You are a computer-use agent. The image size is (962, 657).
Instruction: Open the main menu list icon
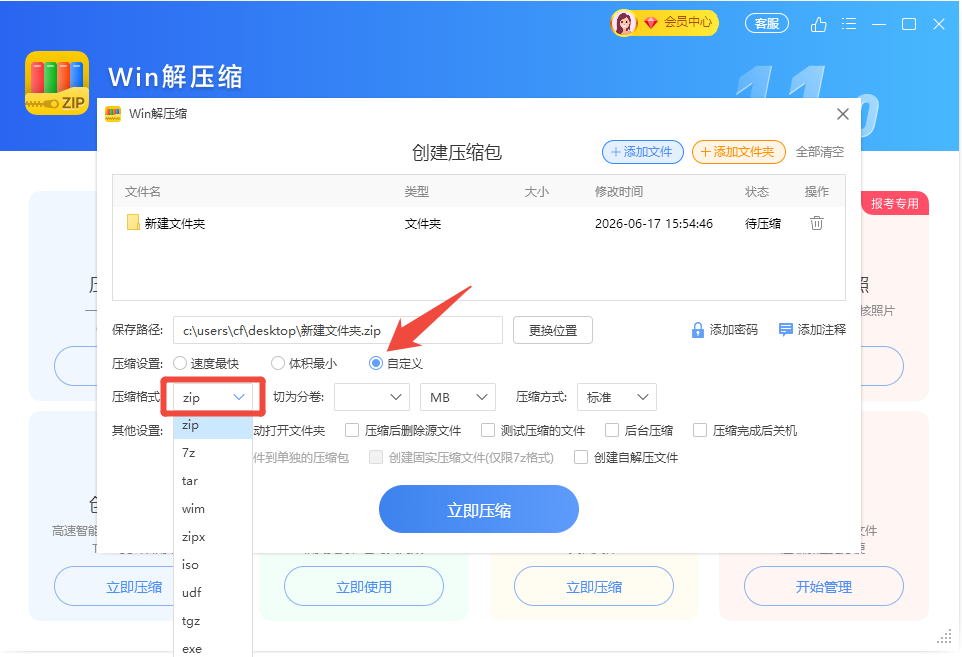(849, 24)
